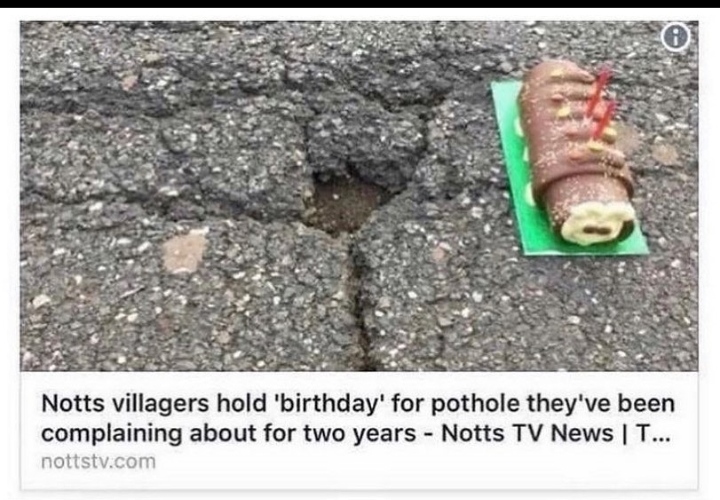
Task: Click the red candles on the cake
Action: click(x=601, y=102)
